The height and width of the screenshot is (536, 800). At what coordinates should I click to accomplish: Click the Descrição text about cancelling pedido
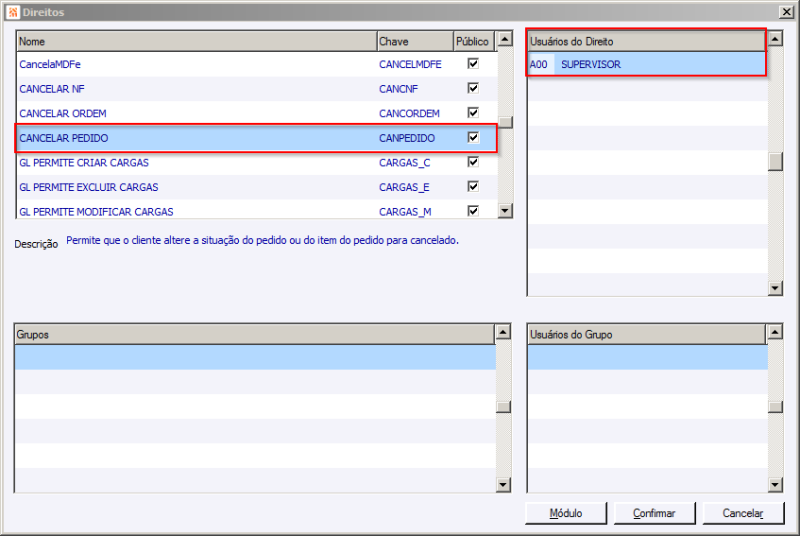[x=262, y=240]
